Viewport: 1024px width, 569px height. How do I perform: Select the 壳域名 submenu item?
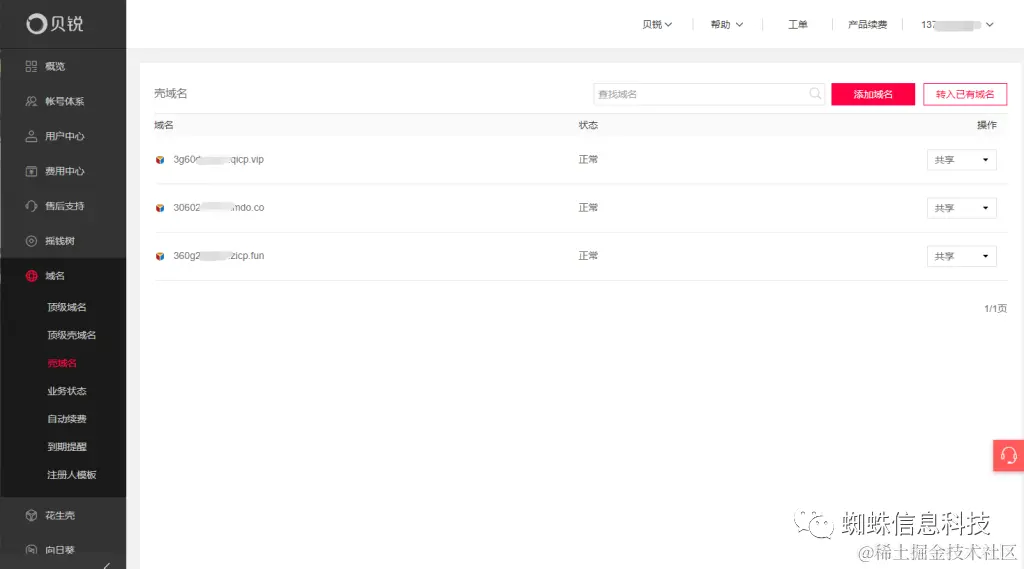coord(62,363)
